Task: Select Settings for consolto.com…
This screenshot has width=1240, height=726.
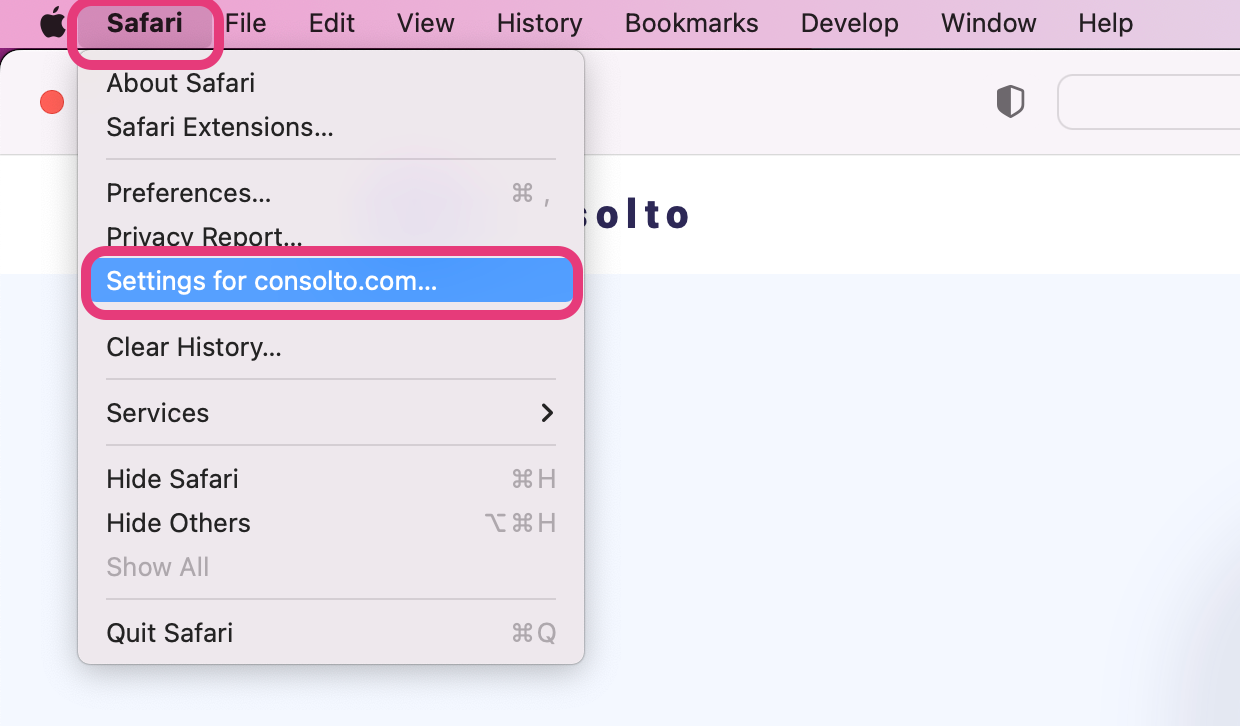Action: click(331, 282)
